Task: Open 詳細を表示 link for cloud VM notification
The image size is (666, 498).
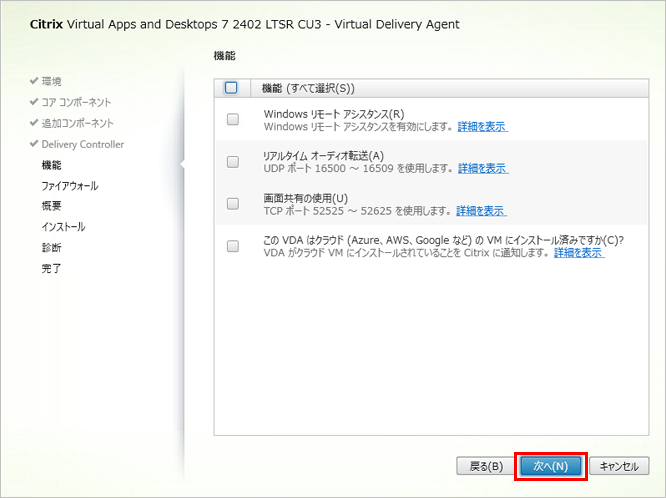Action: (x=578, y=253)
